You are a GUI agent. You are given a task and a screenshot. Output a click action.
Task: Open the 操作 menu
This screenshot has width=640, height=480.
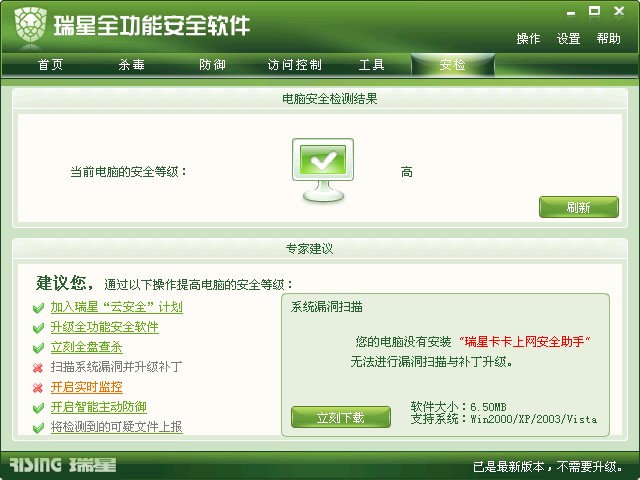[x=528, y=39]
